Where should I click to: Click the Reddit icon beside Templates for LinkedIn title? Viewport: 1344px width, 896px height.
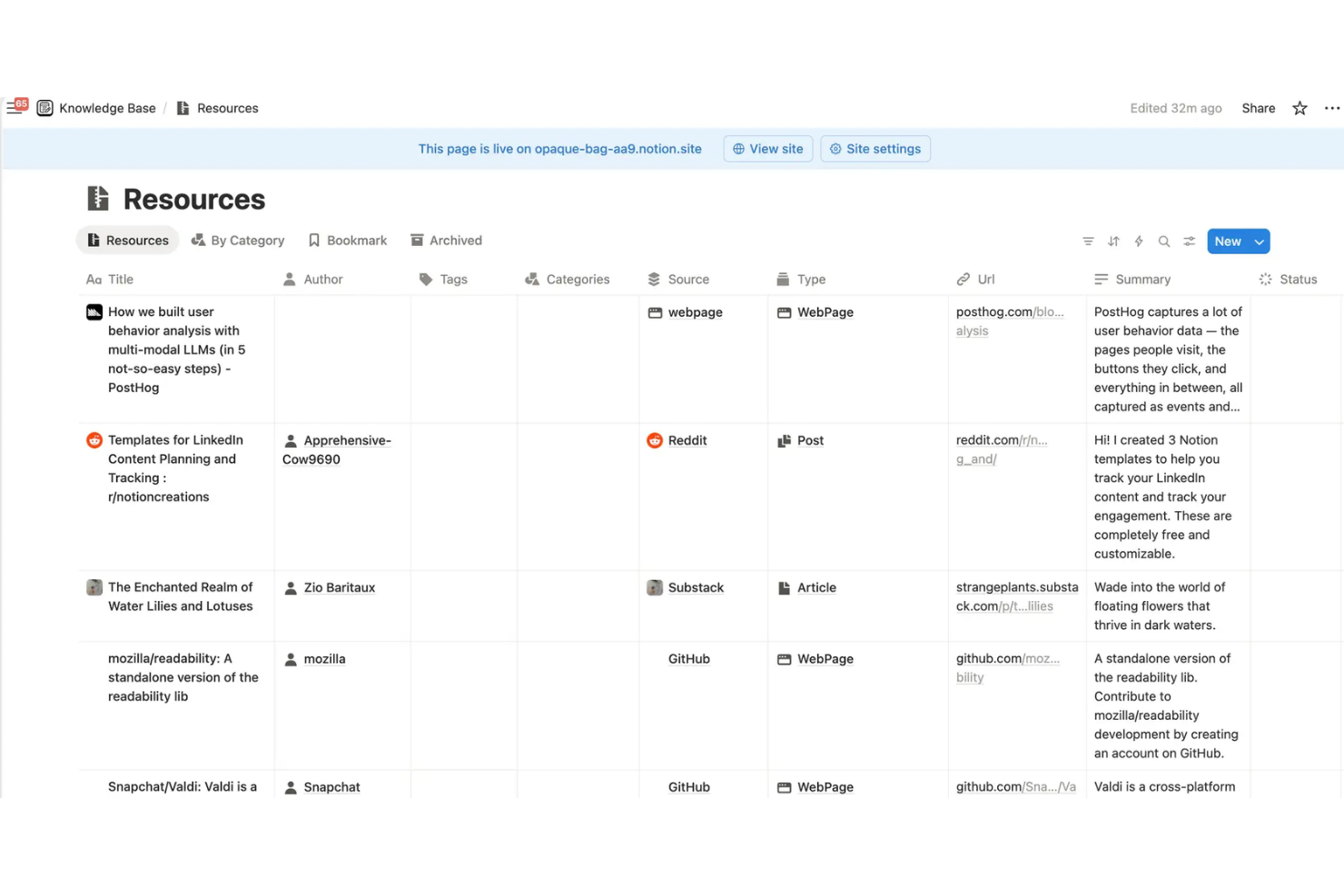94,440
